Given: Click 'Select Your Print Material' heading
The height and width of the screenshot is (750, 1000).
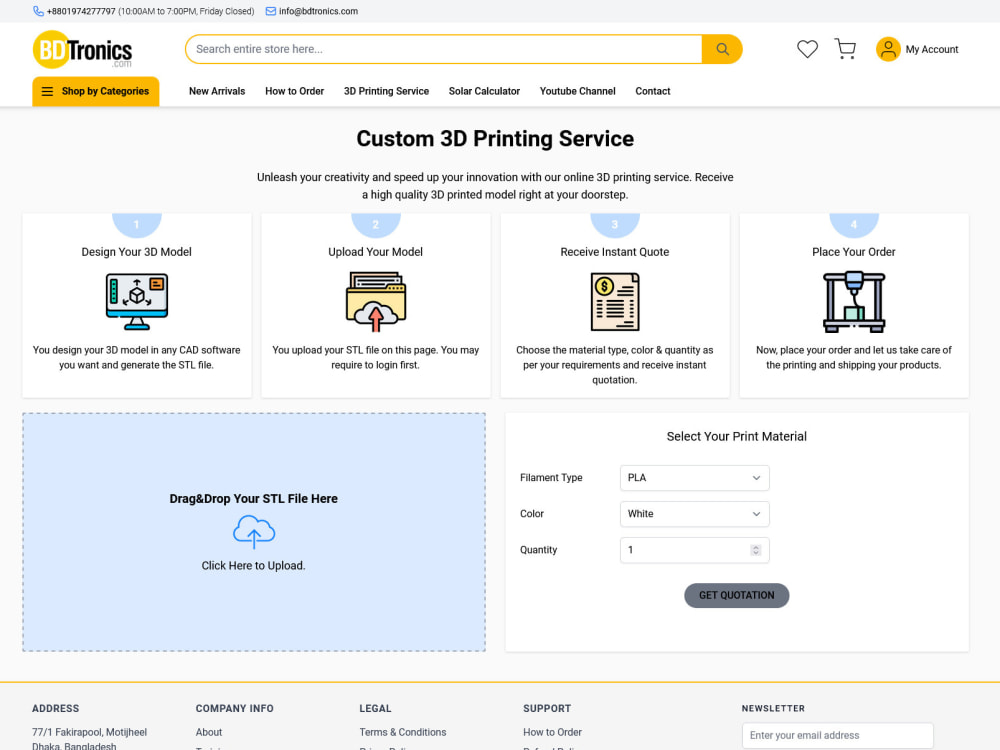Looking at the screenshot, I should pyautogui.click(x=737, y=436).
